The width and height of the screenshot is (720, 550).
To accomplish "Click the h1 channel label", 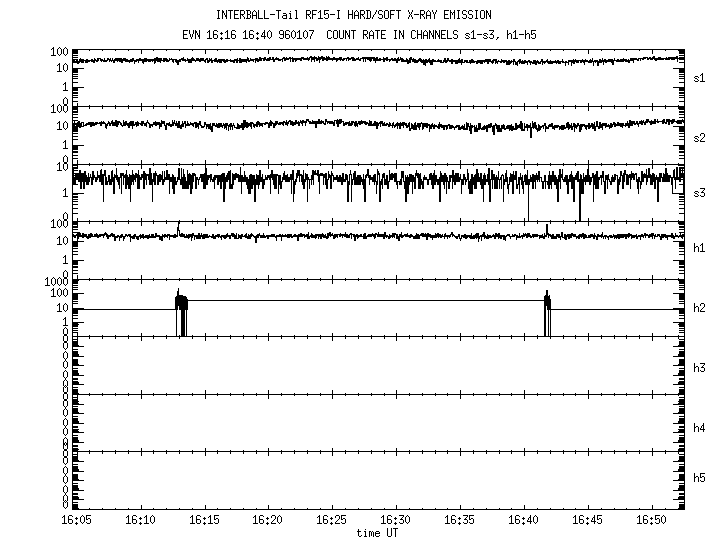I will tap(700, 248).
